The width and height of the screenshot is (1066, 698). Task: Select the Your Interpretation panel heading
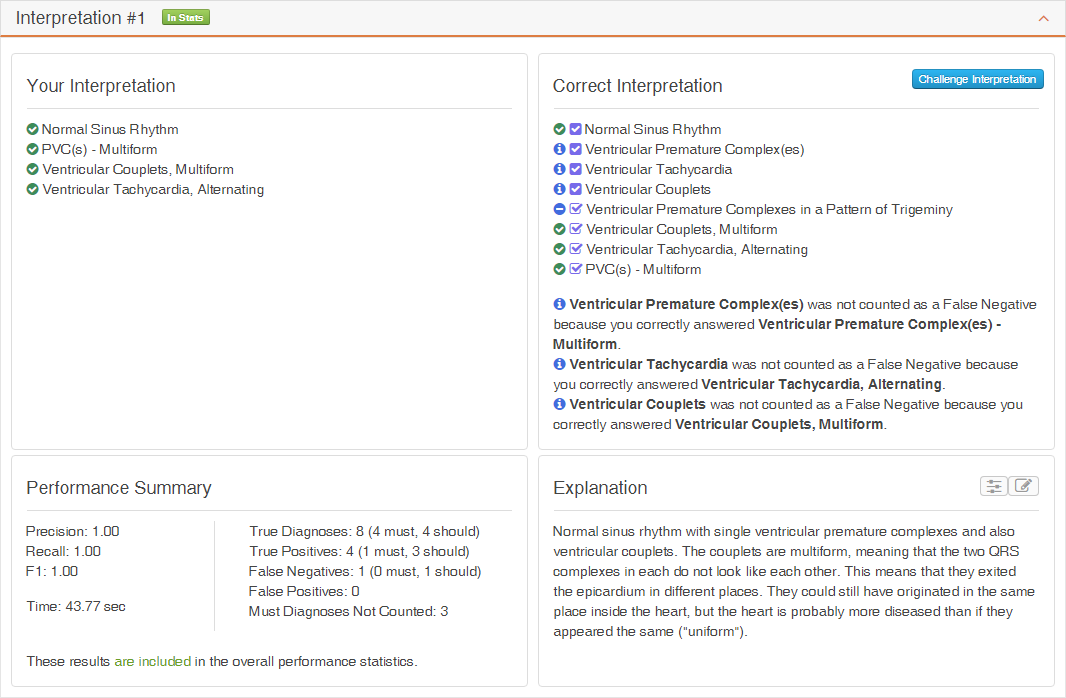click(x=100, y=86)
